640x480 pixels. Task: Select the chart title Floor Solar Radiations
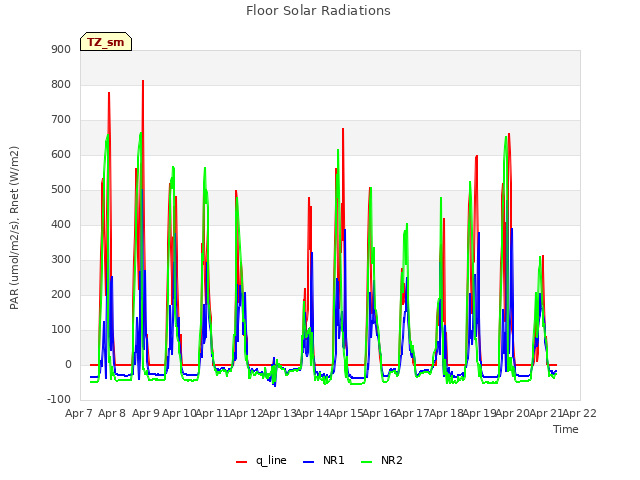coord(318,10)
